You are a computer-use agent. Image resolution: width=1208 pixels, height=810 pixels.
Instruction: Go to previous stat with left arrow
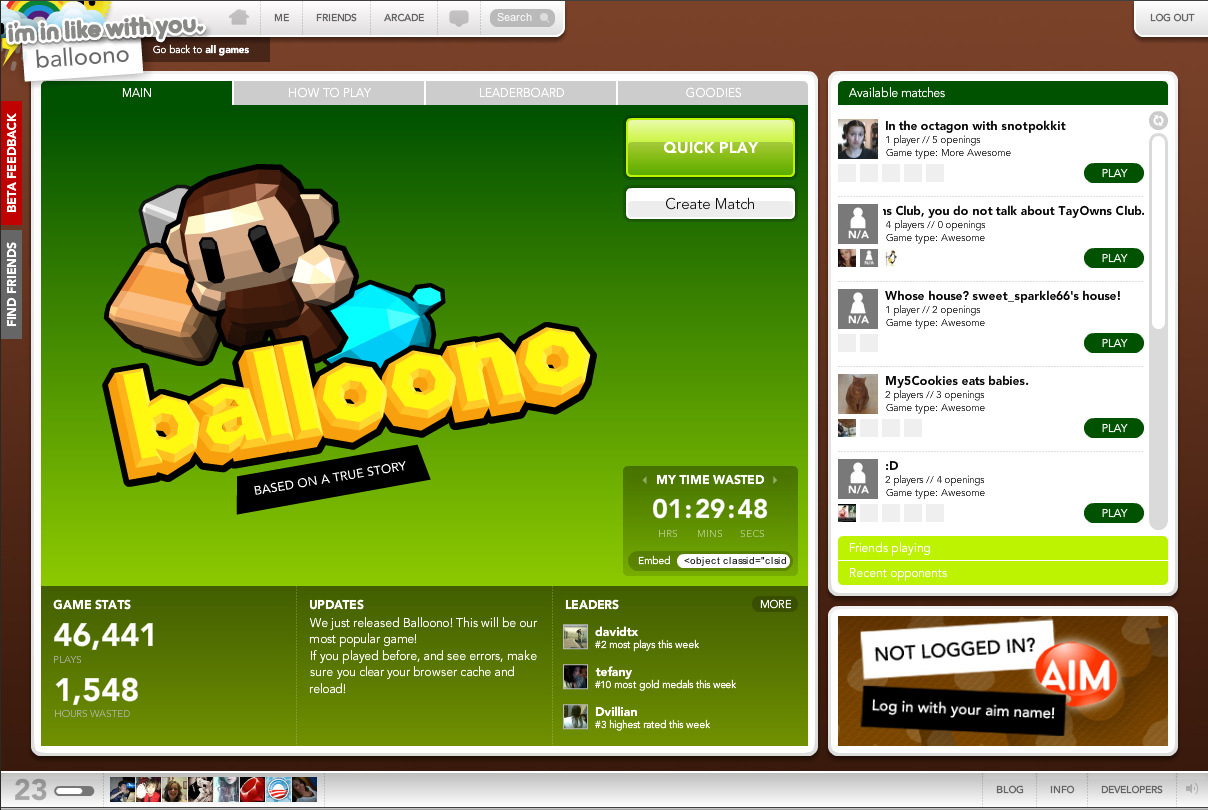[x=645, y=480]
